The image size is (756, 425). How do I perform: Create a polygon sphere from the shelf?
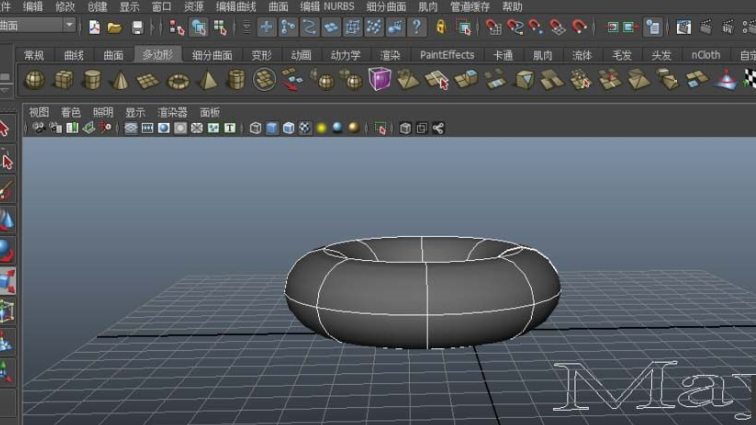34,80
